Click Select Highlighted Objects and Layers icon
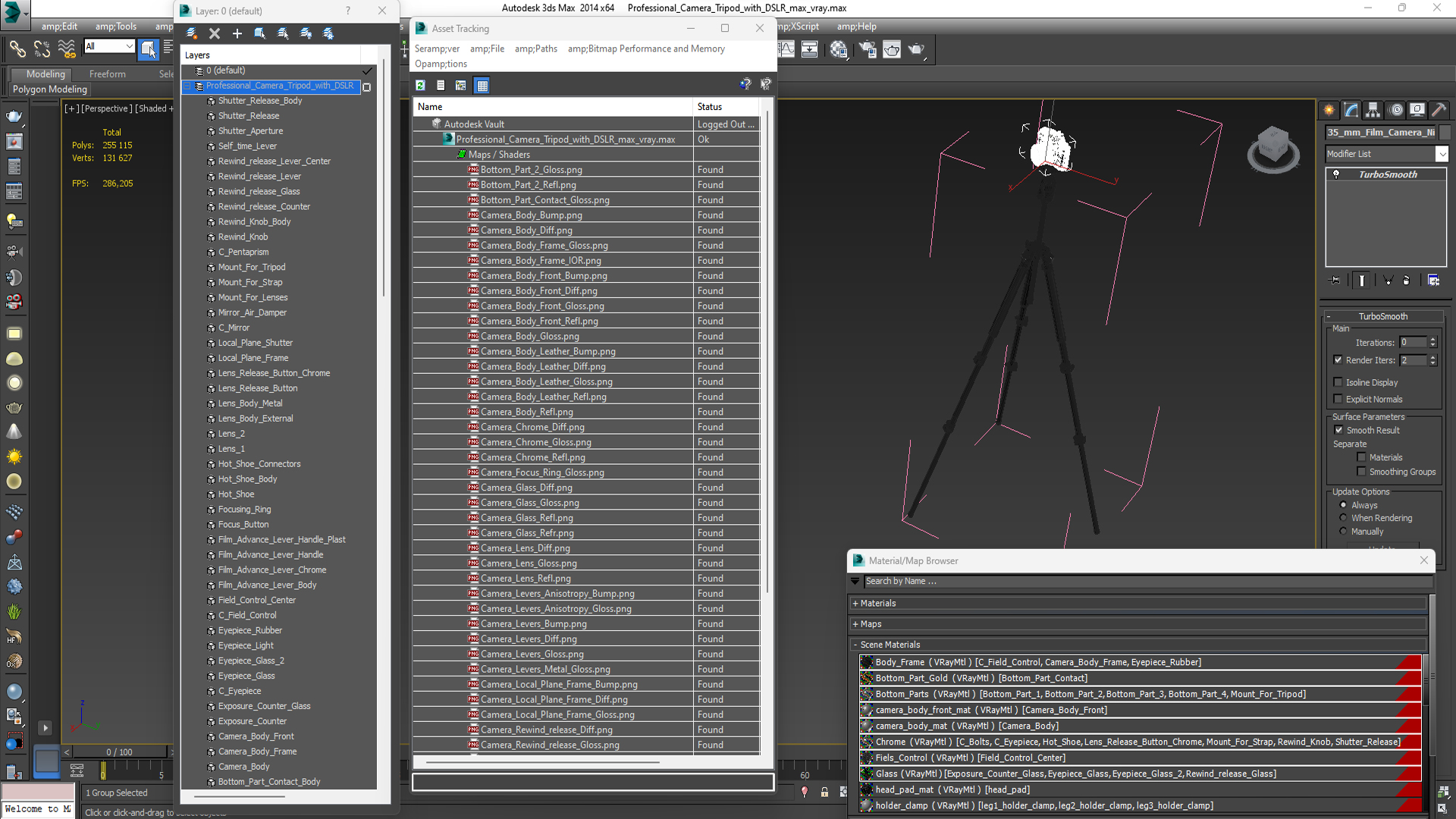The height and width of the screenshot is (819, 1456). click(x=260, y=33)
